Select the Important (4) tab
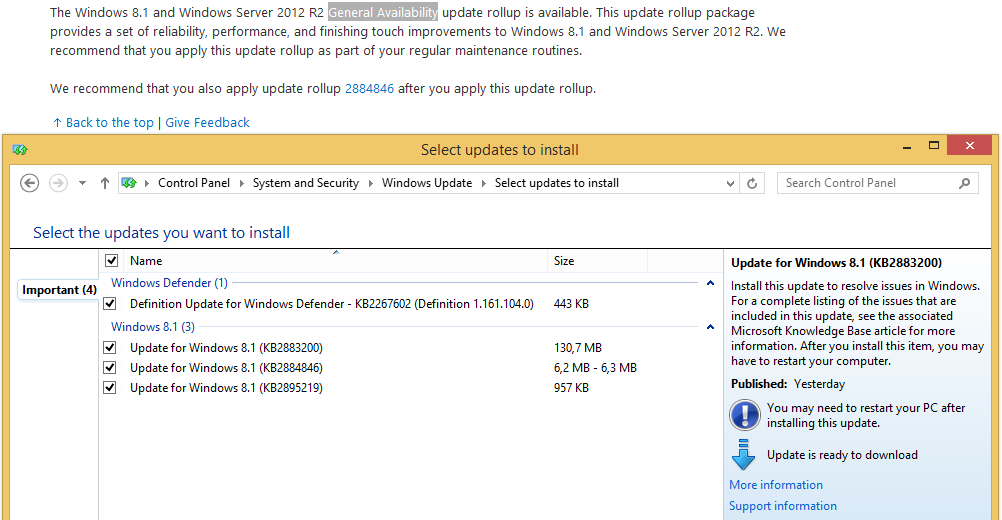1002x520 pixels. pos(59,290)
